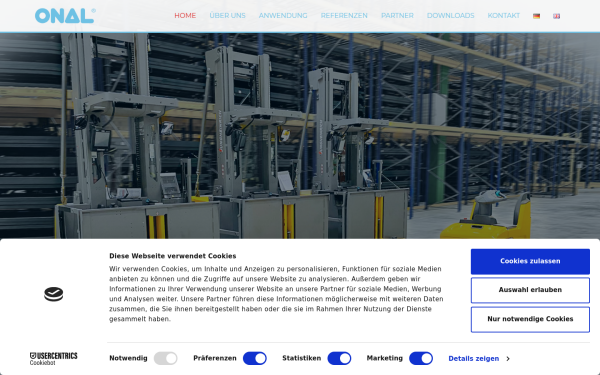
Task: Open the ANWENDUNG menu item
Action: pos(283,16)
